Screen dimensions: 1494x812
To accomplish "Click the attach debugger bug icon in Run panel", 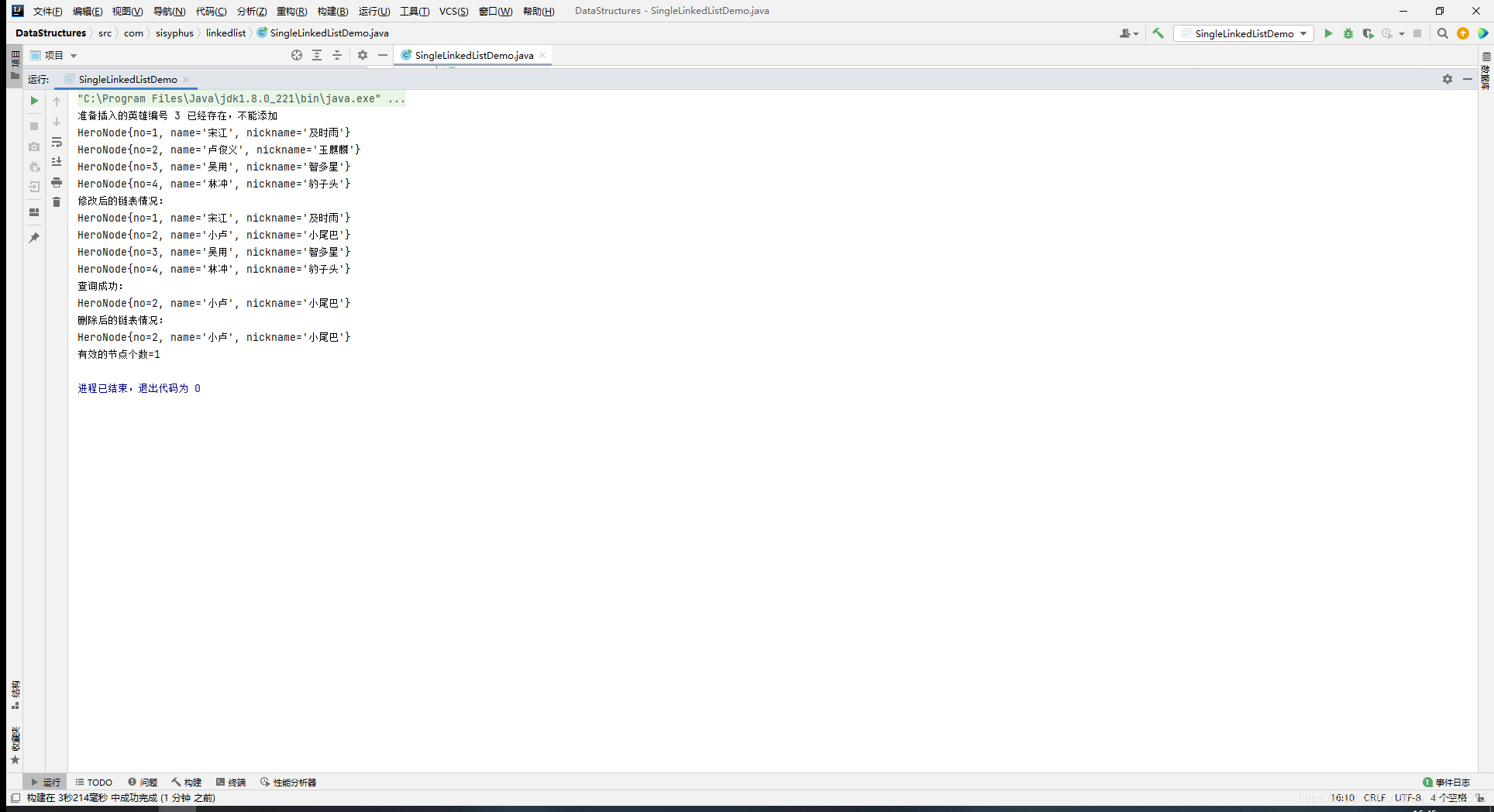I will coord(34,167).
